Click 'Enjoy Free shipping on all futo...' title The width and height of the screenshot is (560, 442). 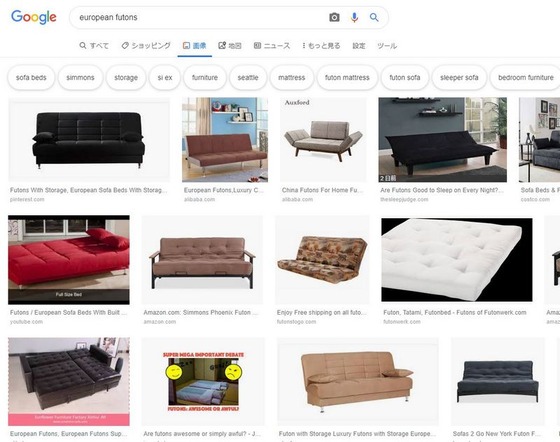click(321, 312)
